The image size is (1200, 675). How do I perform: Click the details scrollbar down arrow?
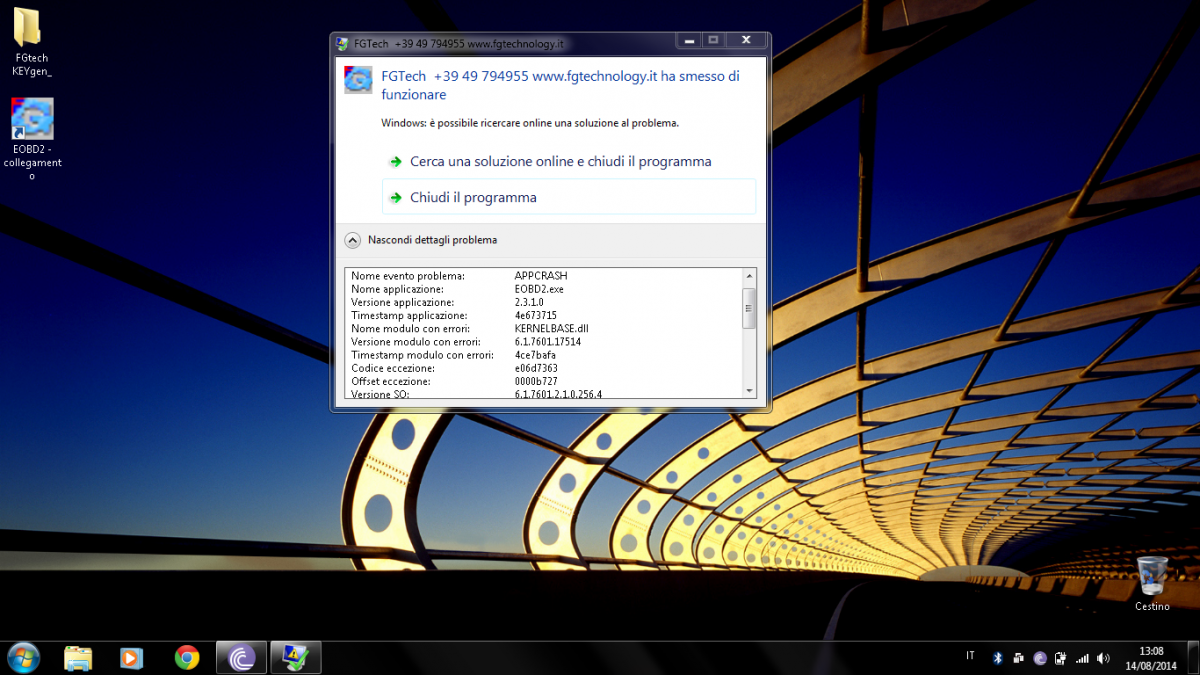pos(749,391)
